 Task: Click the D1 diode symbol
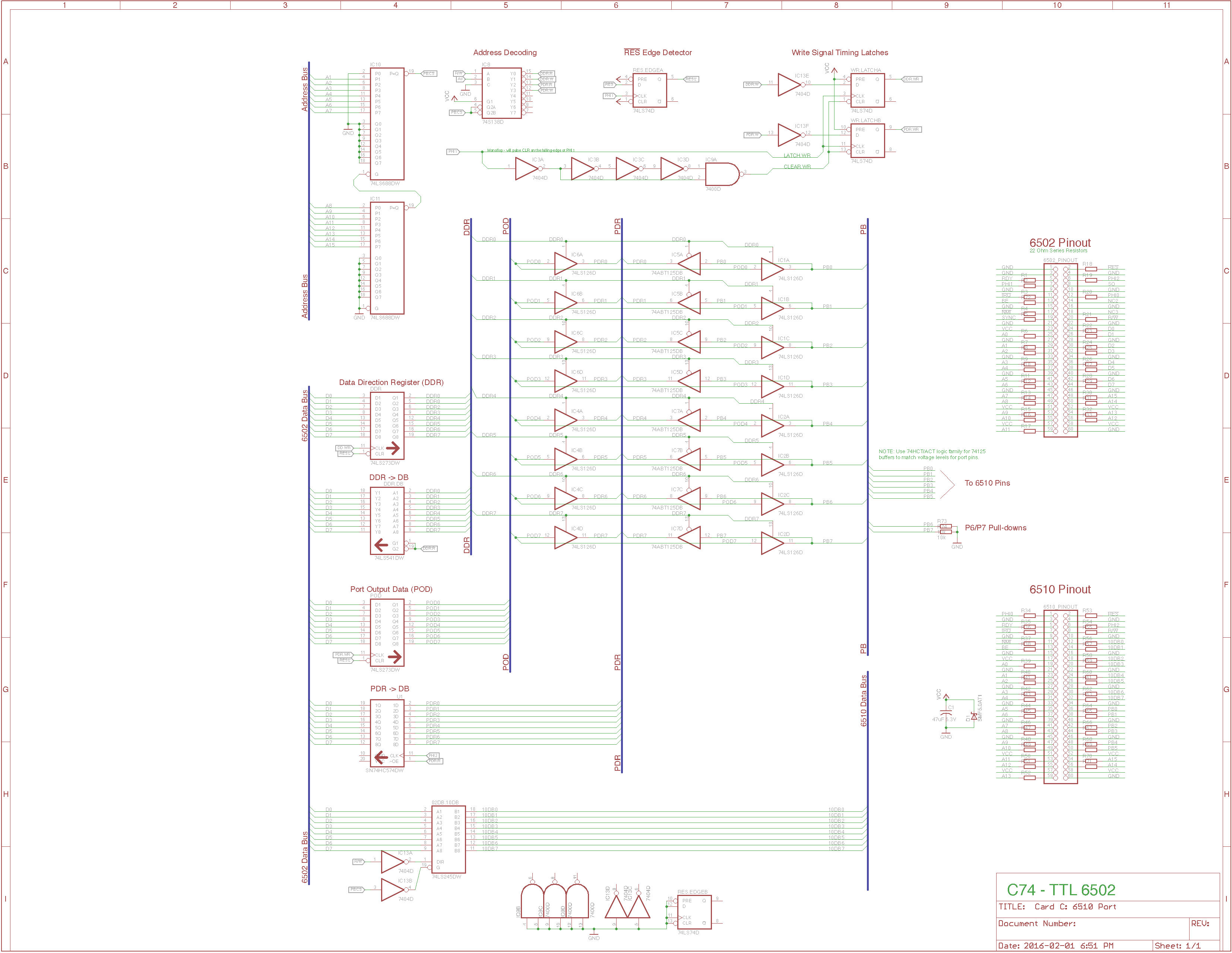click(973, 717)
